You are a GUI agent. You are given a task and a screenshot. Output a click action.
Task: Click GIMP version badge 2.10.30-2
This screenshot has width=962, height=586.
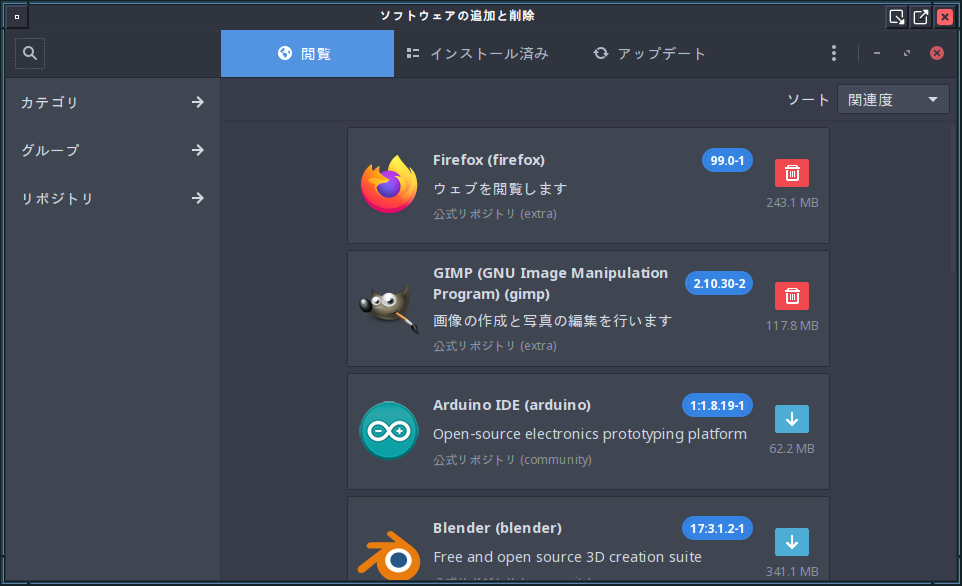click(x=719, y=283)
